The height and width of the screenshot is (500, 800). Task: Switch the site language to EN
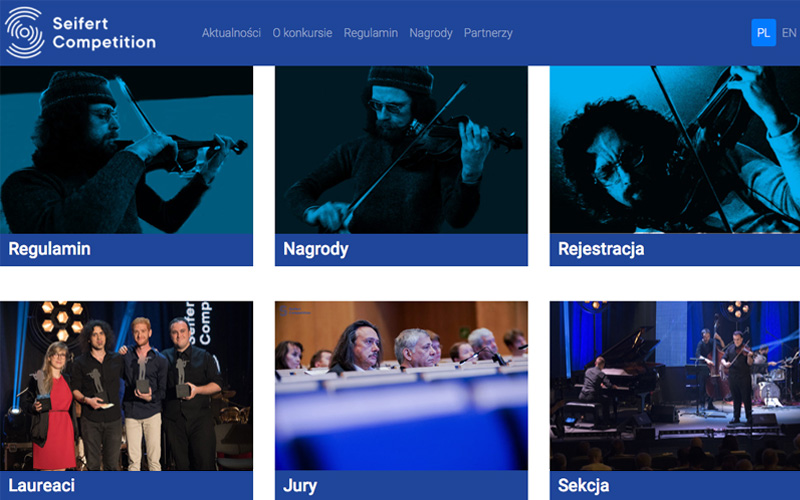click(x=789, y=33)
